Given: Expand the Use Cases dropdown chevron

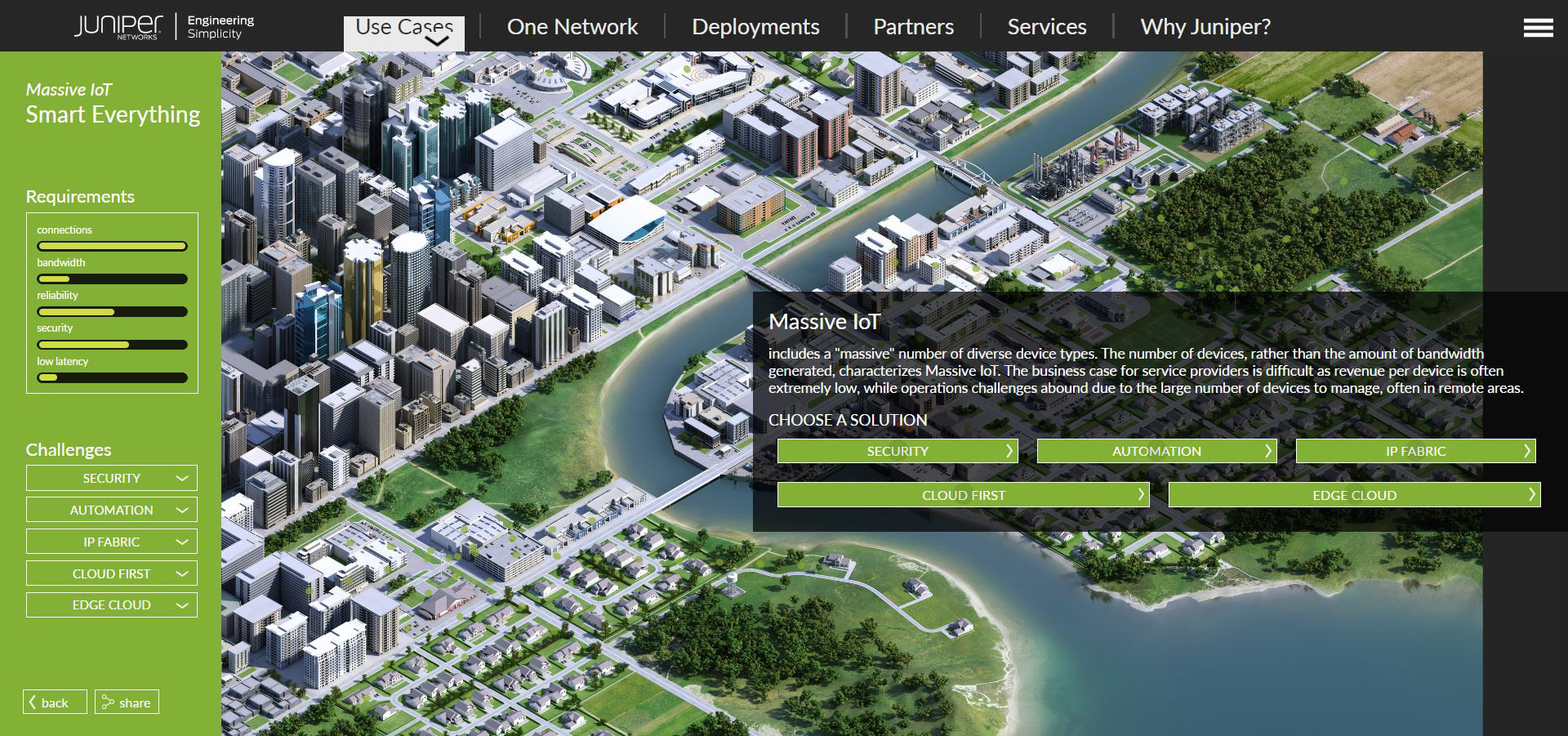Looking at the screenshot, I should 437,40.
